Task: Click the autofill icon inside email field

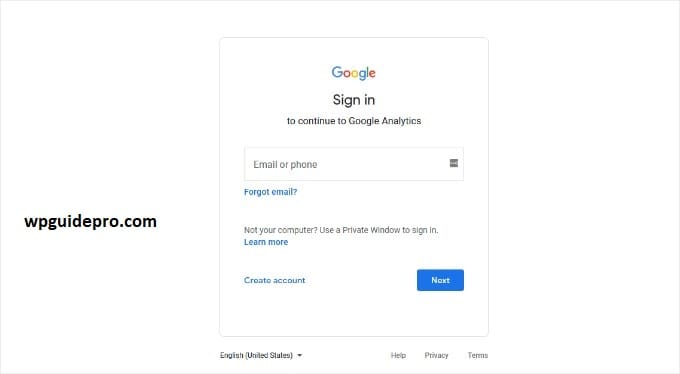Action: [454, 163]
